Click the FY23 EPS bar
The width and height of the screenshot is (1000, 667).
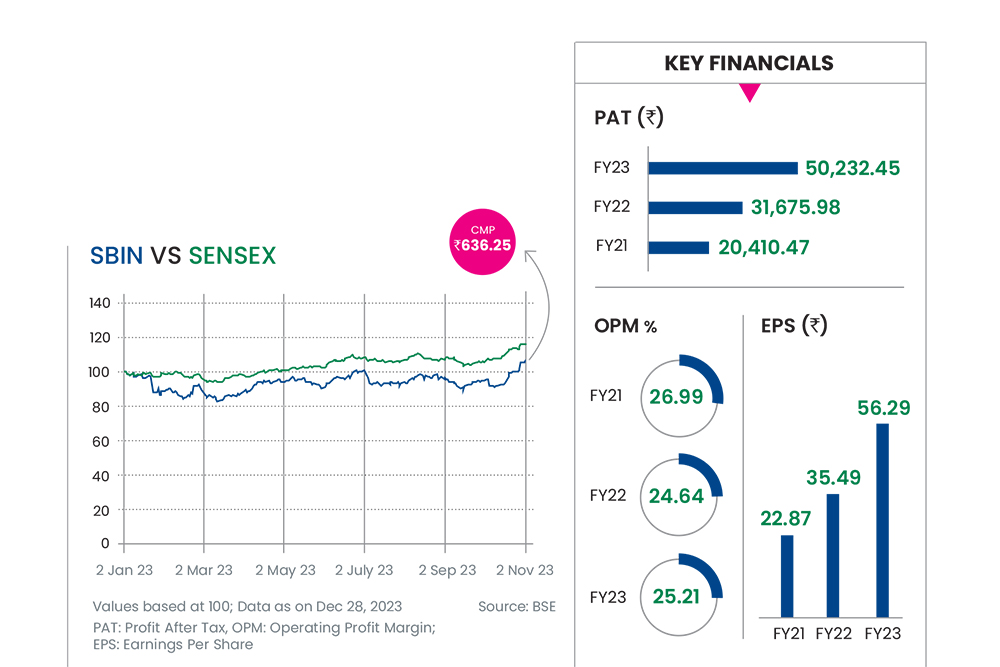click(x=882, y=520)
